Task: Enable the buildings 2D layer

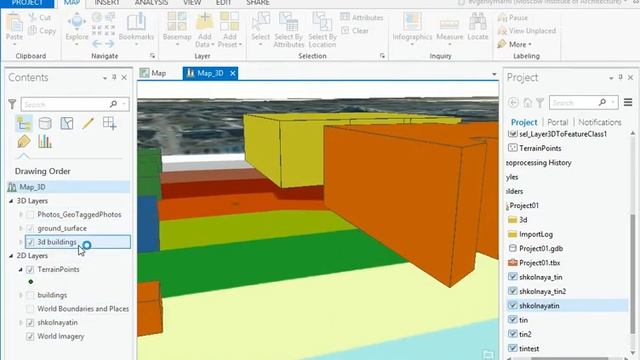Action: point(30,295)
